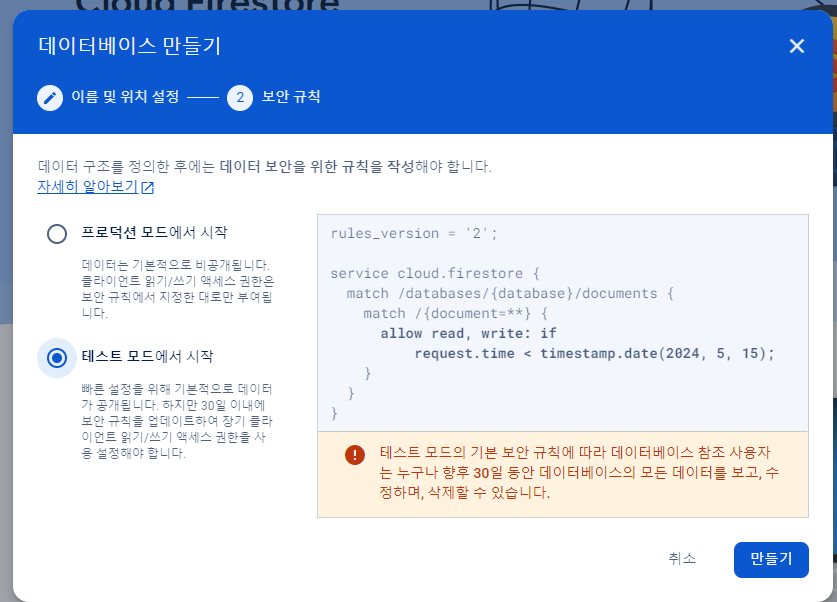Click the service cloud.firestore code line
This screenshot has height=602, width=837.
click(435, 274)
